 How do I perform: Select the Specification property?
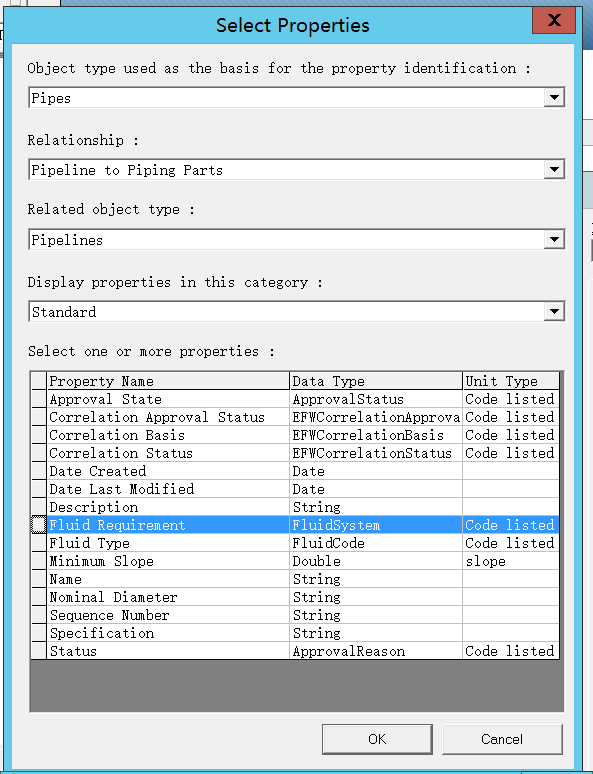click(x=168, y=633)
